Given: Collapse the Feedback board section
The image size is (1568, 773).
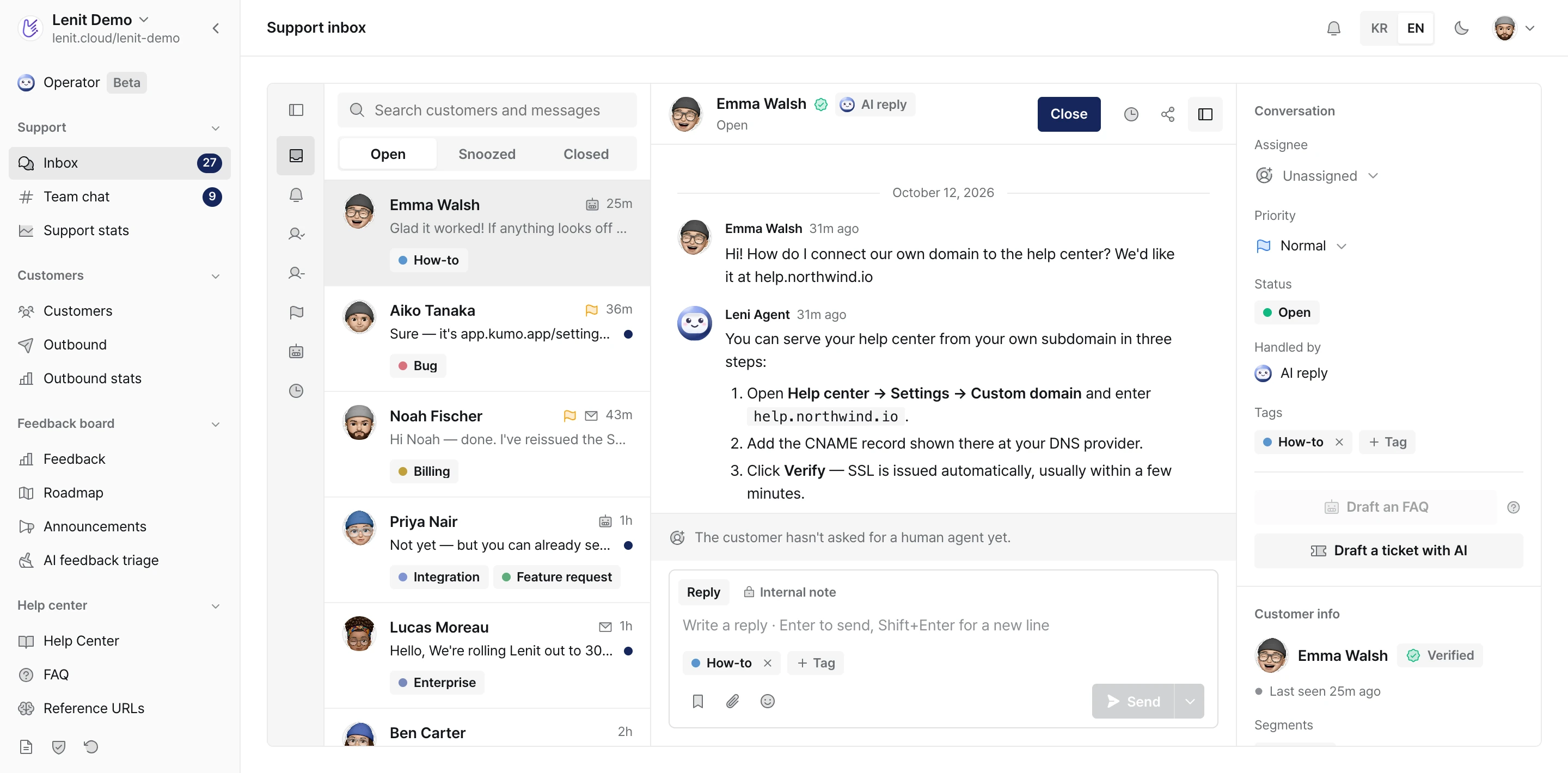Looking at the screenshot, I should [215, 424].
